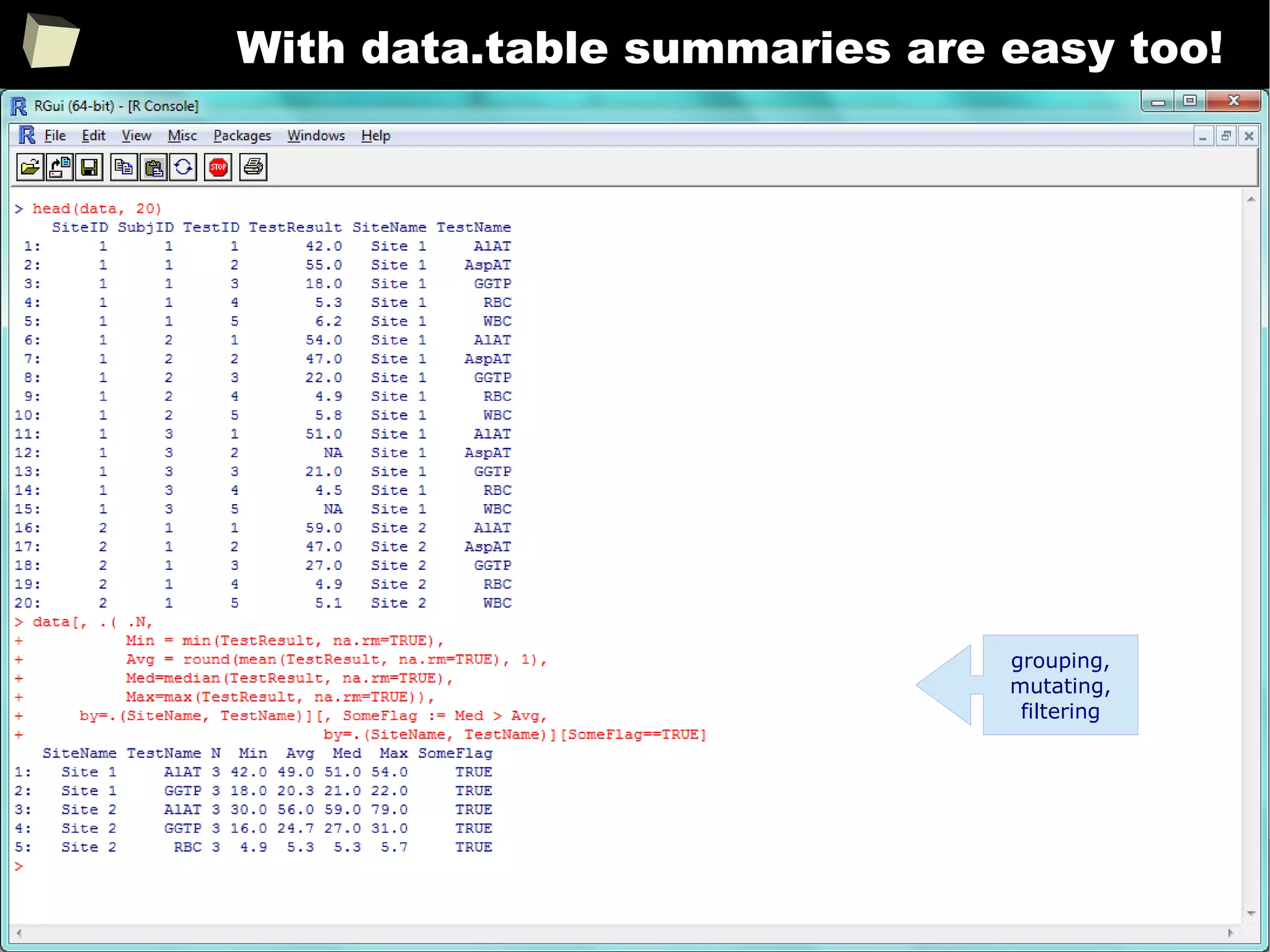Click the horizontal scrollbar left arrow
The height and width of the screenshot is (952, 1270).
pyautogui.click(x=19, y=932)
